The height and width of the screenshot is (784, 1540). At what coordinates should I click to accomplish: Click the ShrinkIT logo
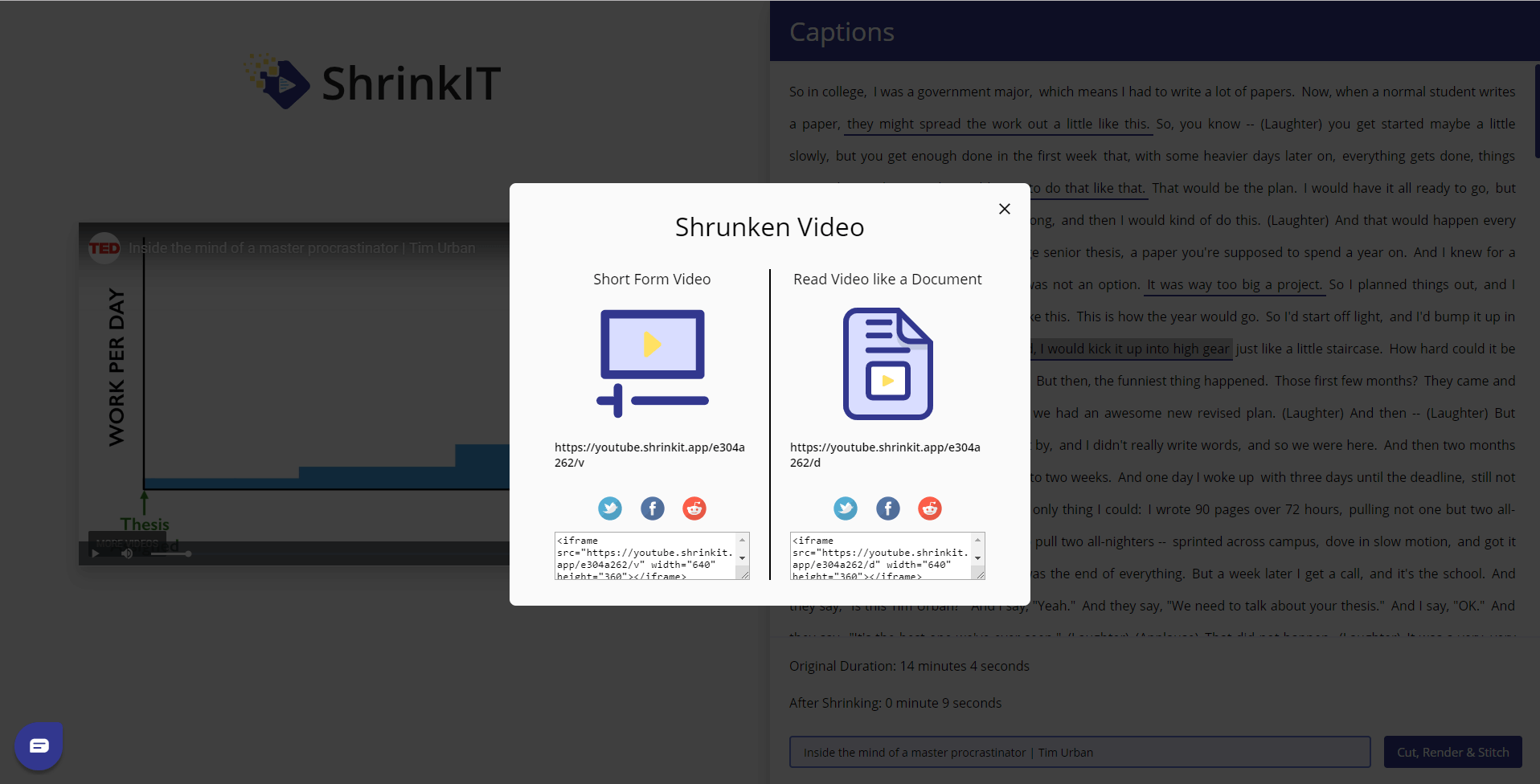click(x=374, y=83)
